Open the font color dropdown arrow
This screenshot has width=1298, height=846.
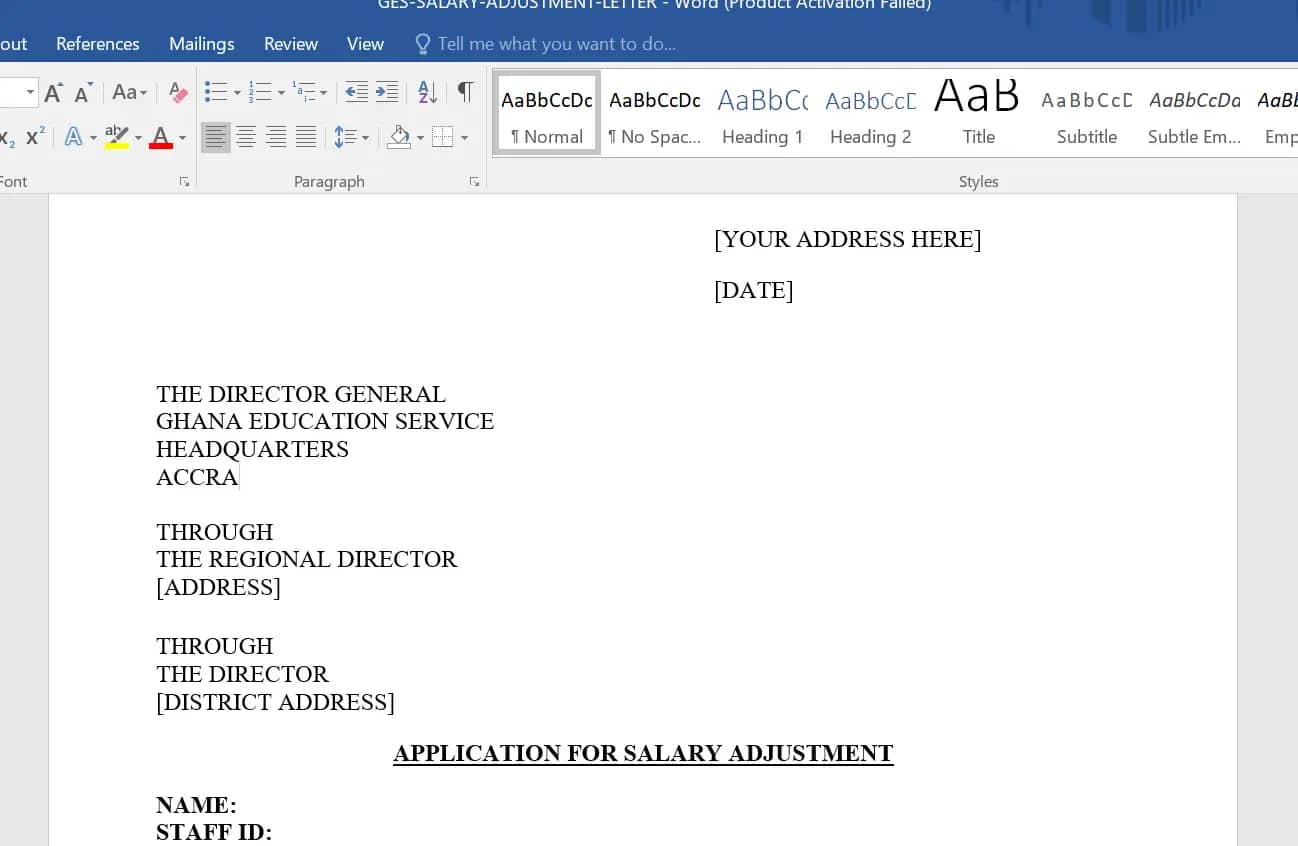click(182, 137)
